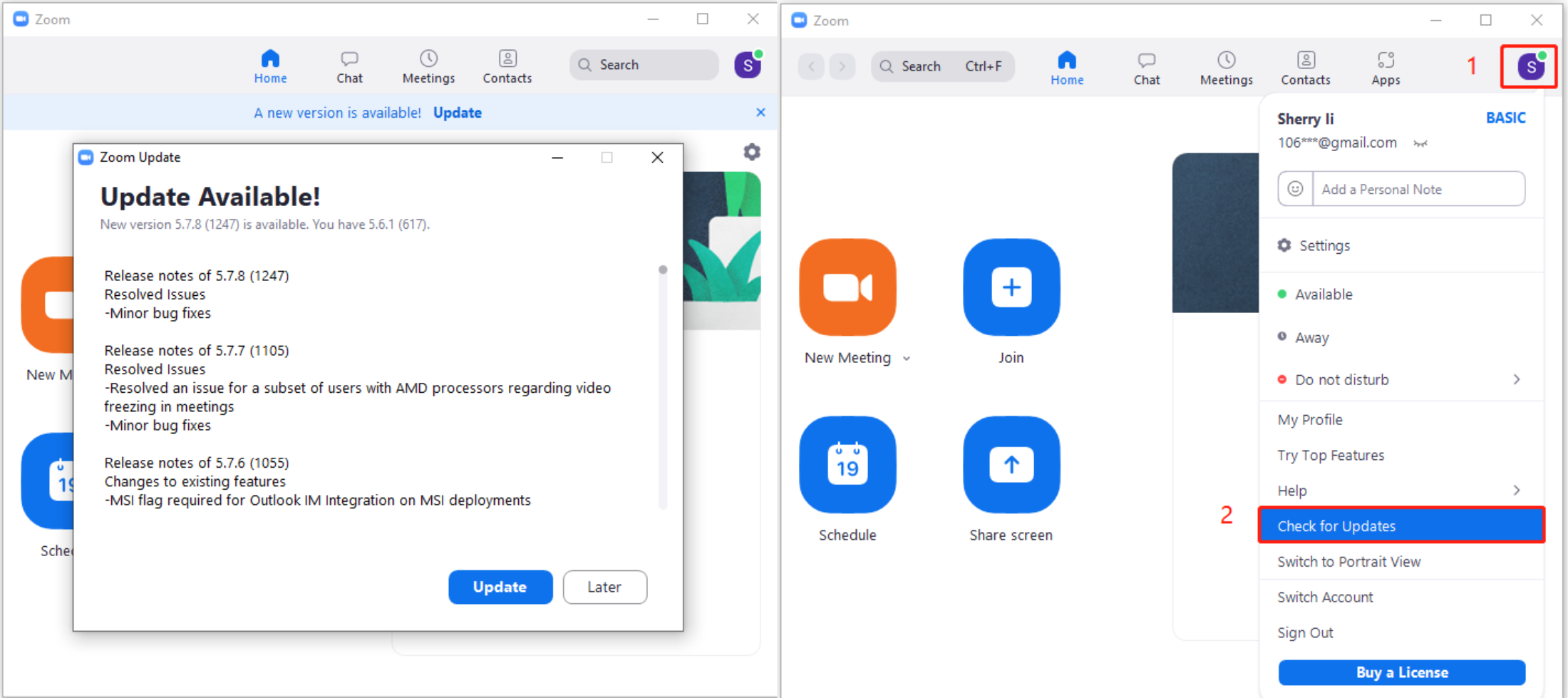Click Buy a License button

point(1401,672)
